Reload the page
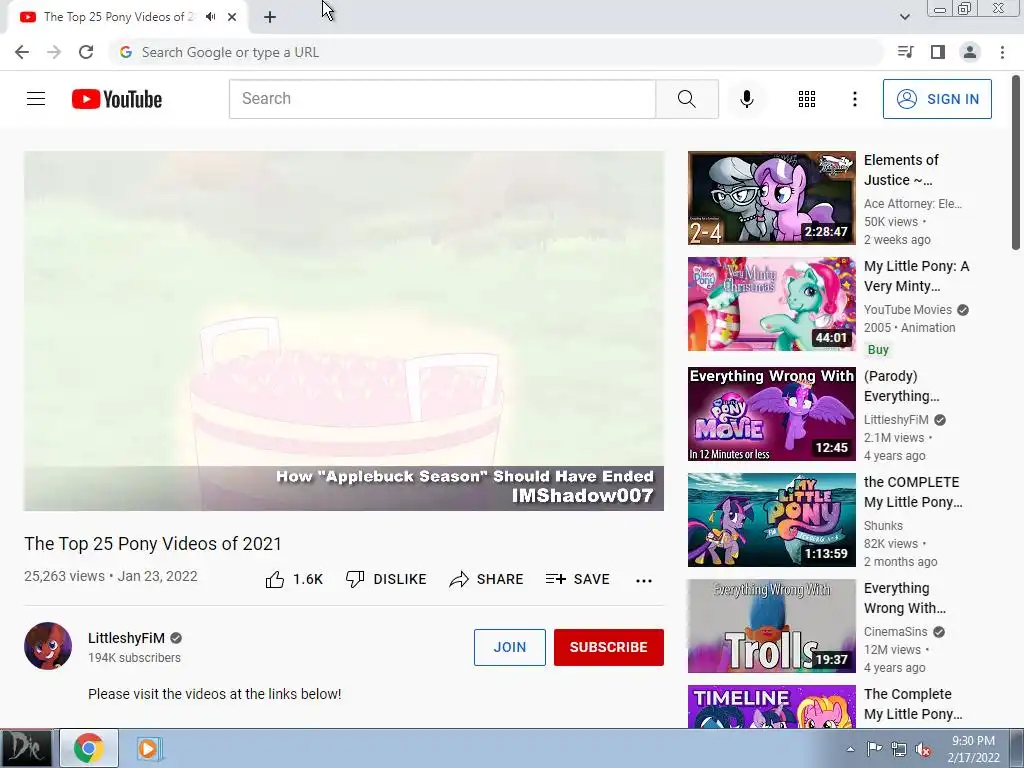Image resolution: width=1024 pixels, height=768 pixels. pos(86,52)
